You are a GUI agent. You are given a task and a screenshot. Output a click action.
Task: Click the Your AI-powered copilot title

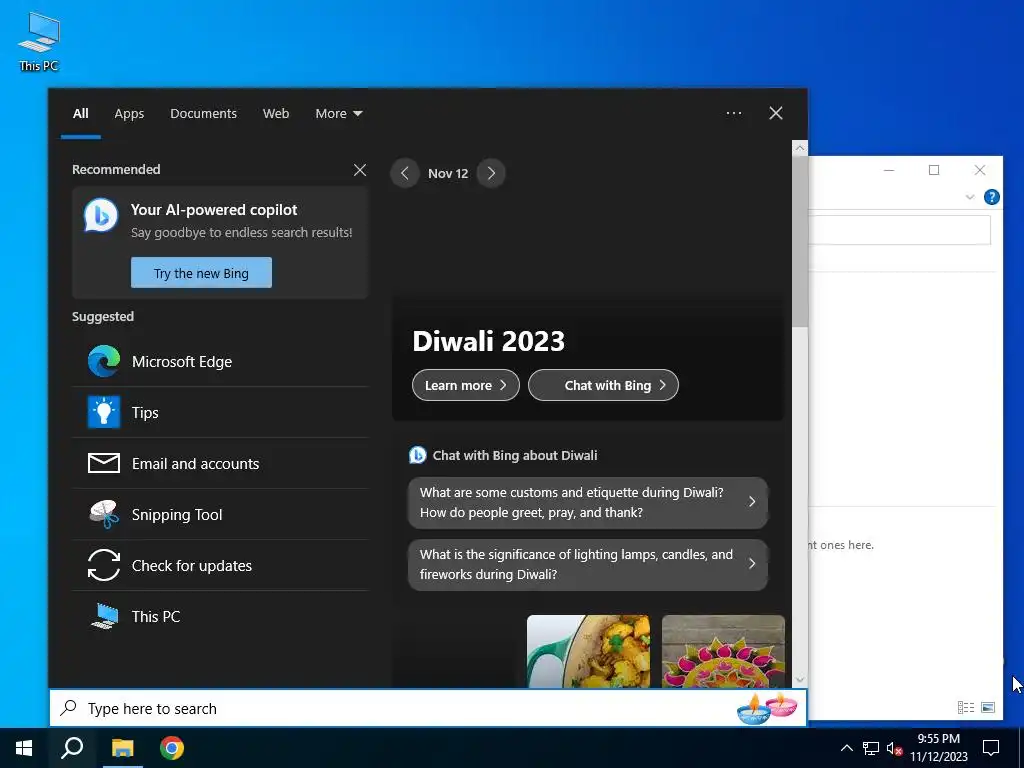click(214, 210)
